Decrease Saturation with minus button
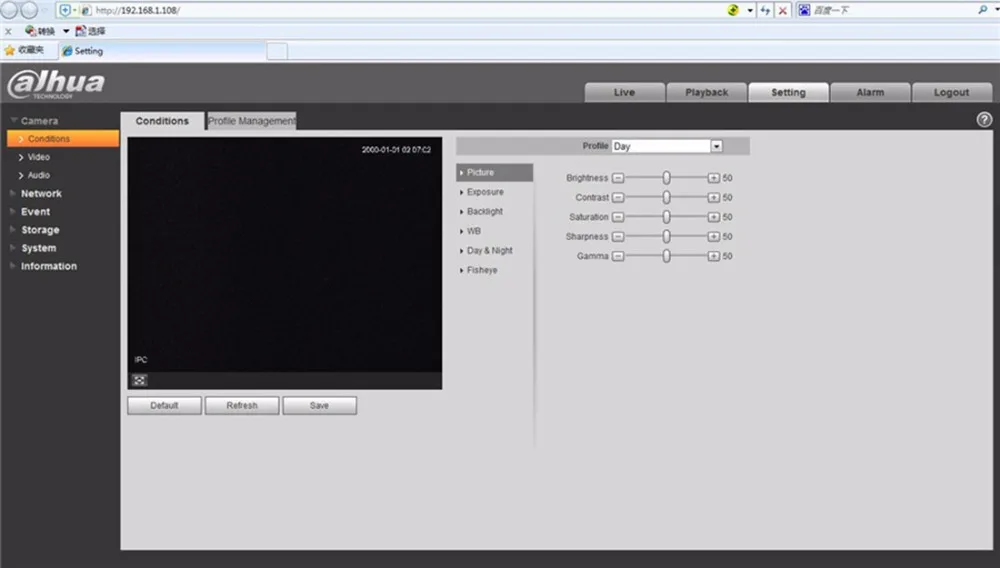The height and width of the screenshot is (568, 1000). coord(617,217)
